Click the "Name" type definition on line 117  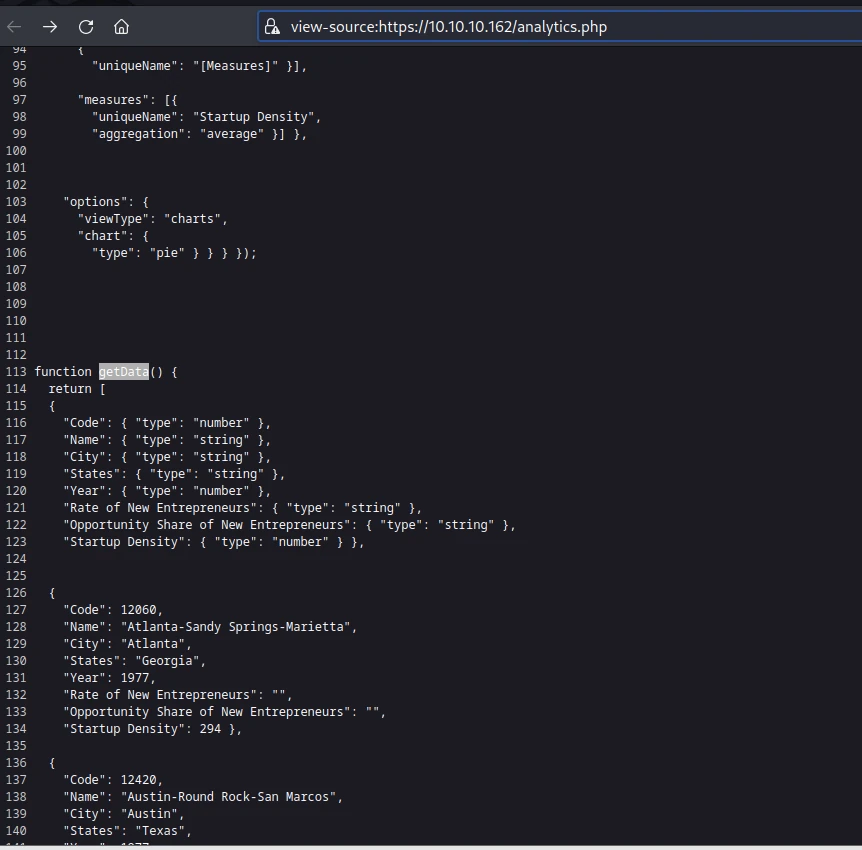pos(167,440)
